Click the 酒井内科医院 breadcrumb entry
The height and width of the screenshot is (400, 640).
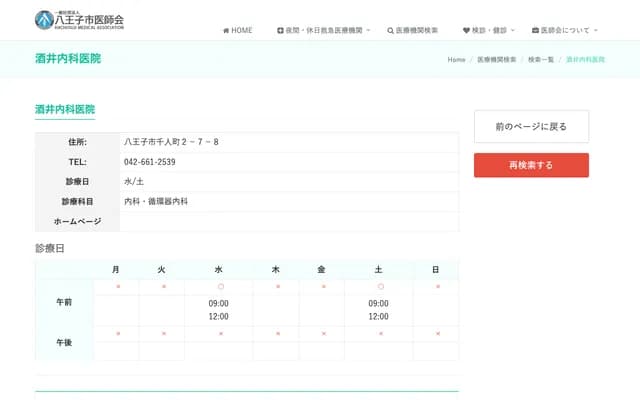pyautogui.click(x=585, y=60)
